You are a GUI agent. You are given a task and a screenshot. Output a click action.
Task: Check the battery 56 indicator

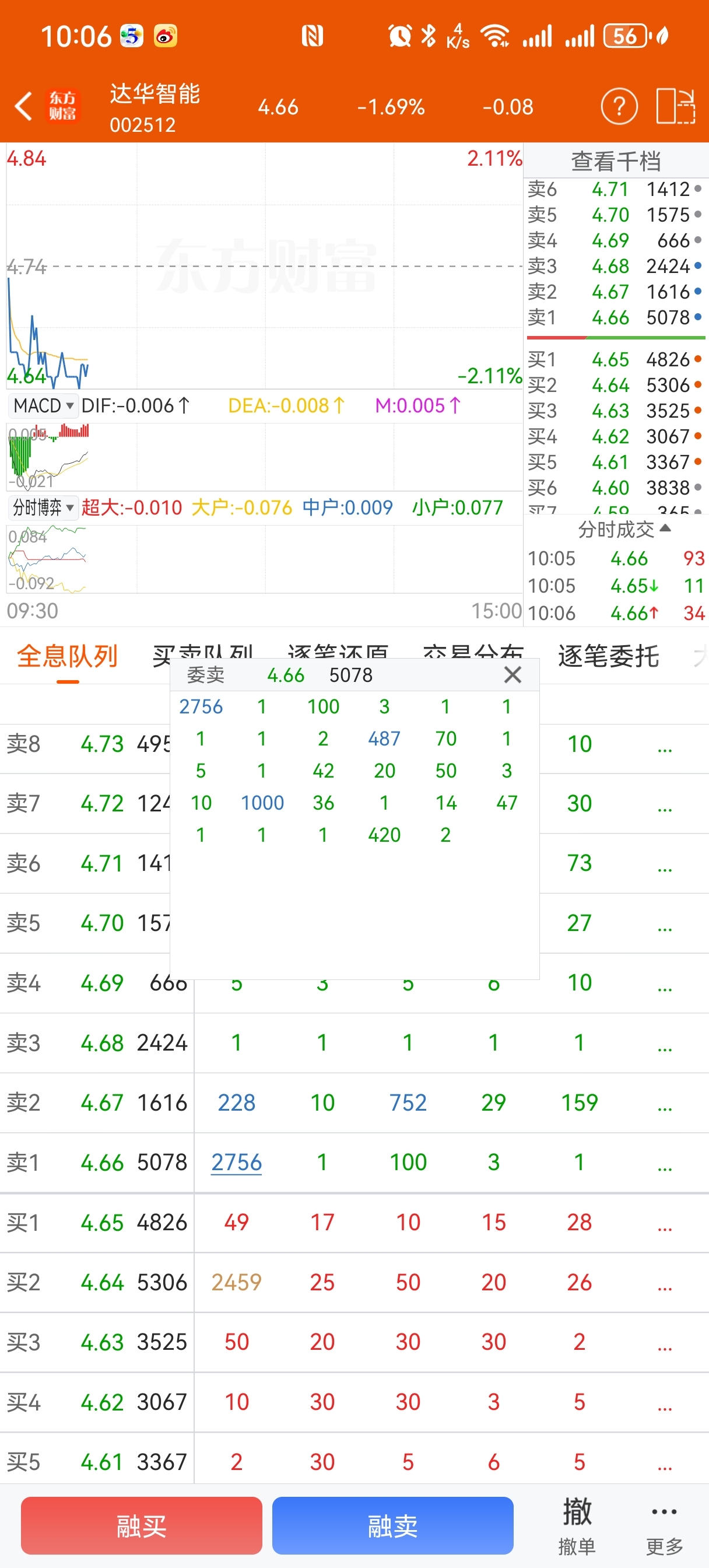pyautogui.click(x=627, y=36)
